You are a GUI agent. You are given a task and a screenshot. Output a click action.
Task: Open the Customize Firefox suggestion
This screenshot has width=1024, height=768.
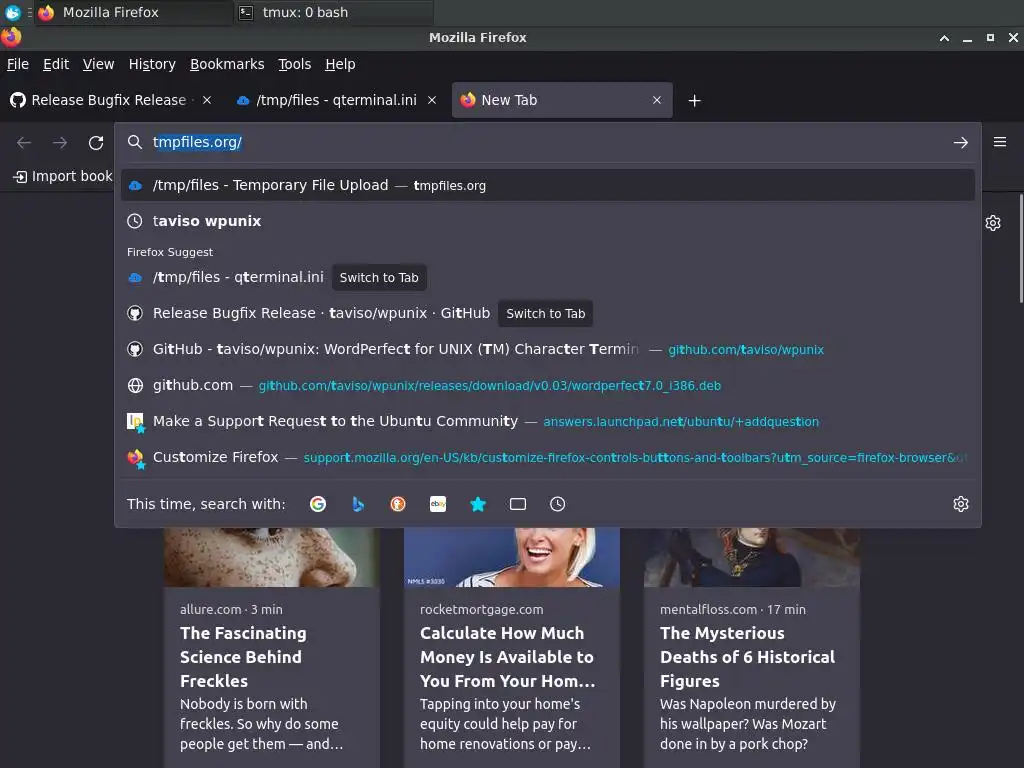click(x=547, y=457)
